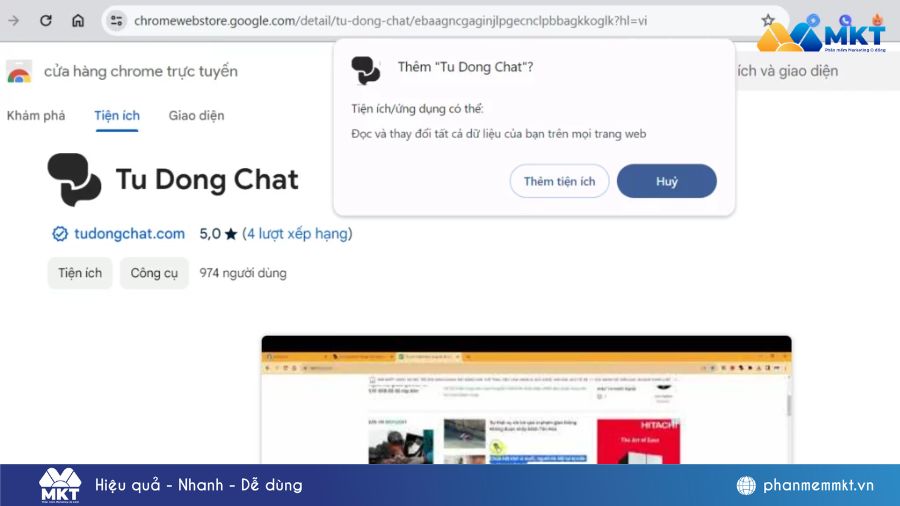The width and height of the screenshot is (900, 506).
Task: Click the cửa hàng chrome trực tuyến title
Action: [141, 71]
